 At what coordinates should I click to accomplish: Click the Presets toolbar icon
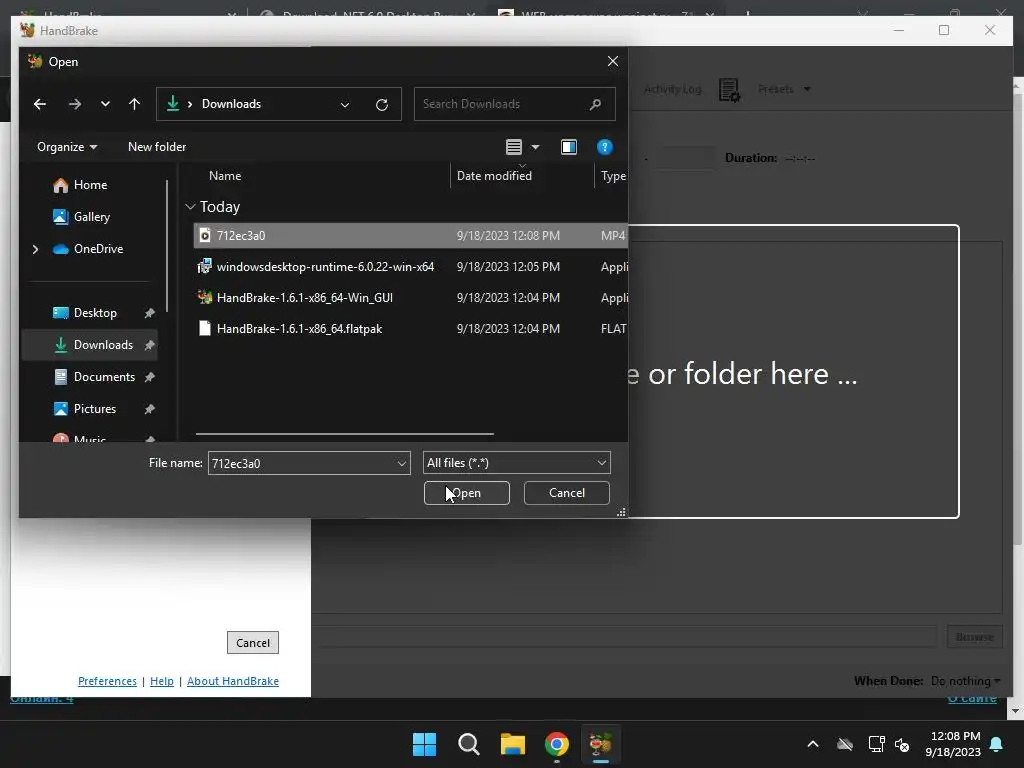click(729, 89)
